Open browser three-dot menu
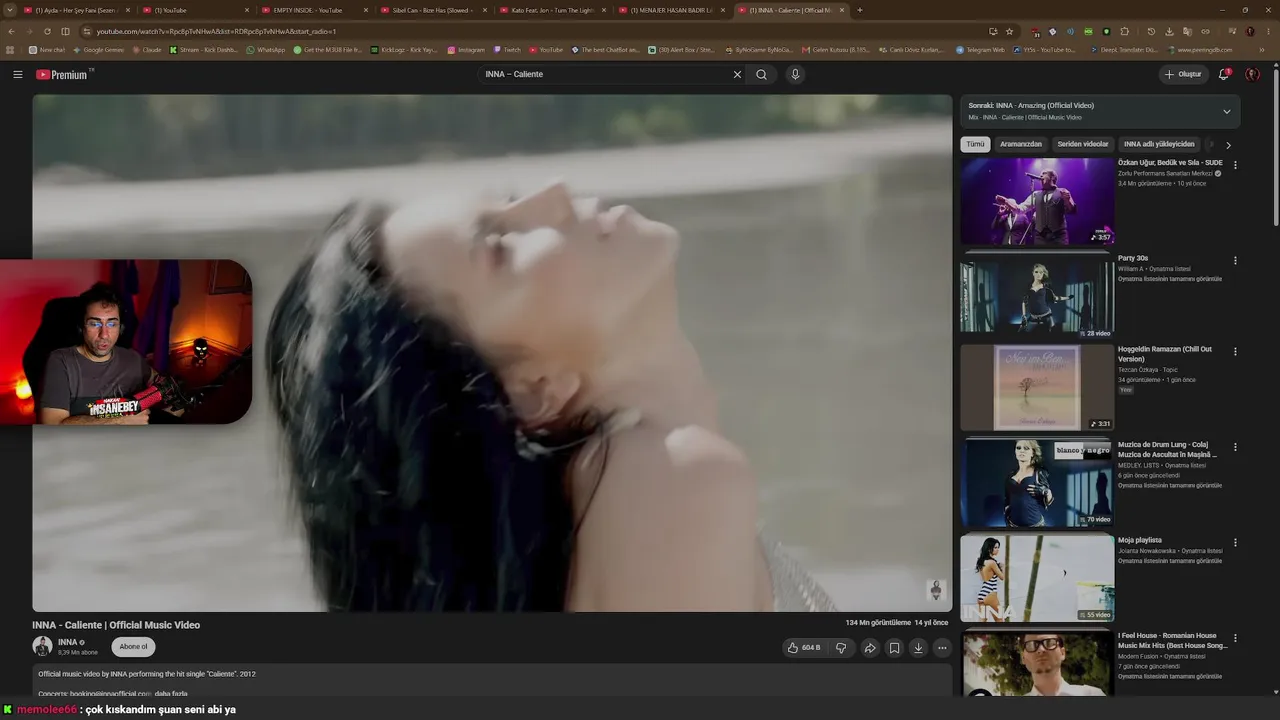1280x720 pixels. pos(1268,31)
